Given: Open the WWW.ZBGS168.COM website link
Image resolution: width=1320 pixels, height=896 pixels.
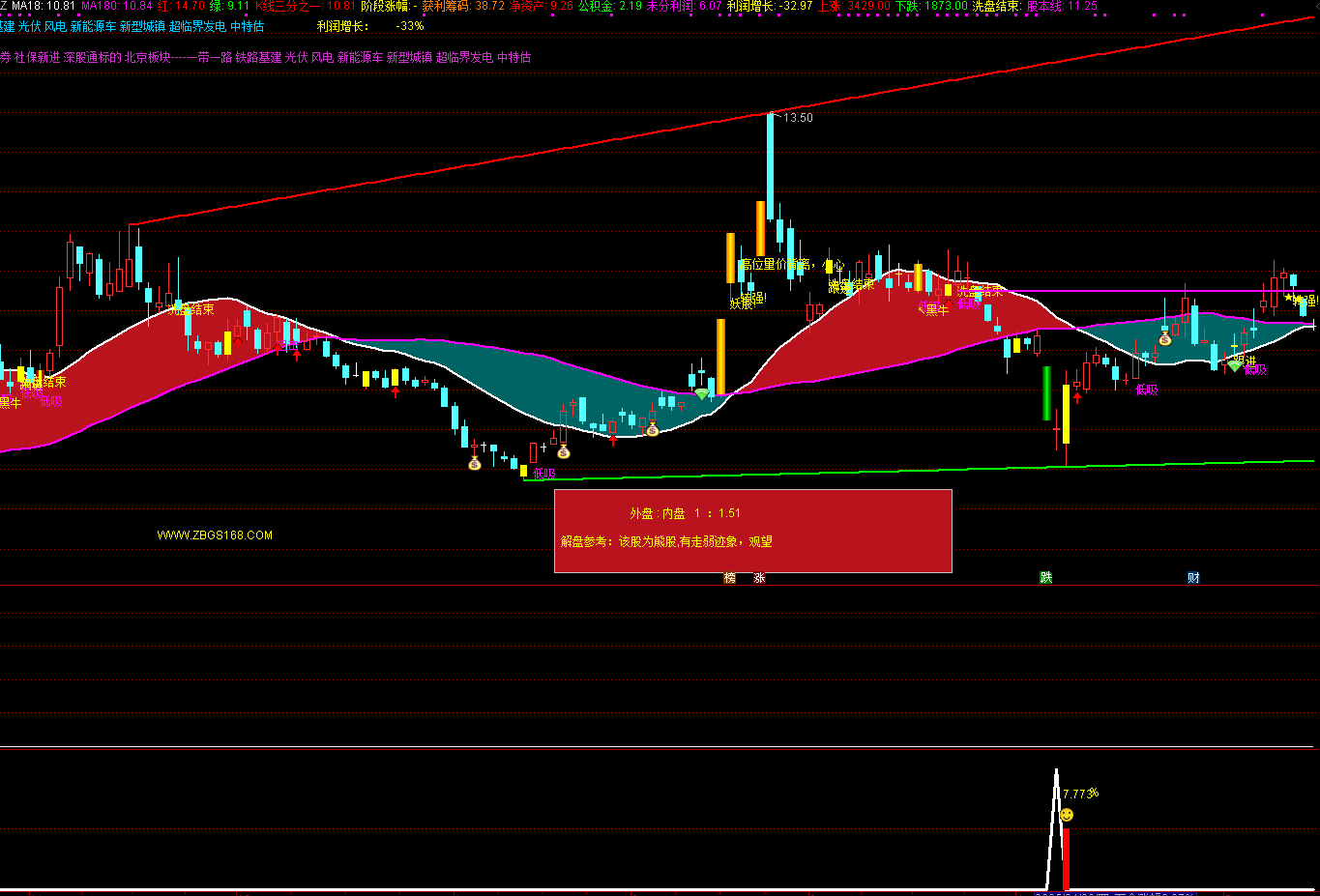Looking at the screenshot, I should coord(215,535).
